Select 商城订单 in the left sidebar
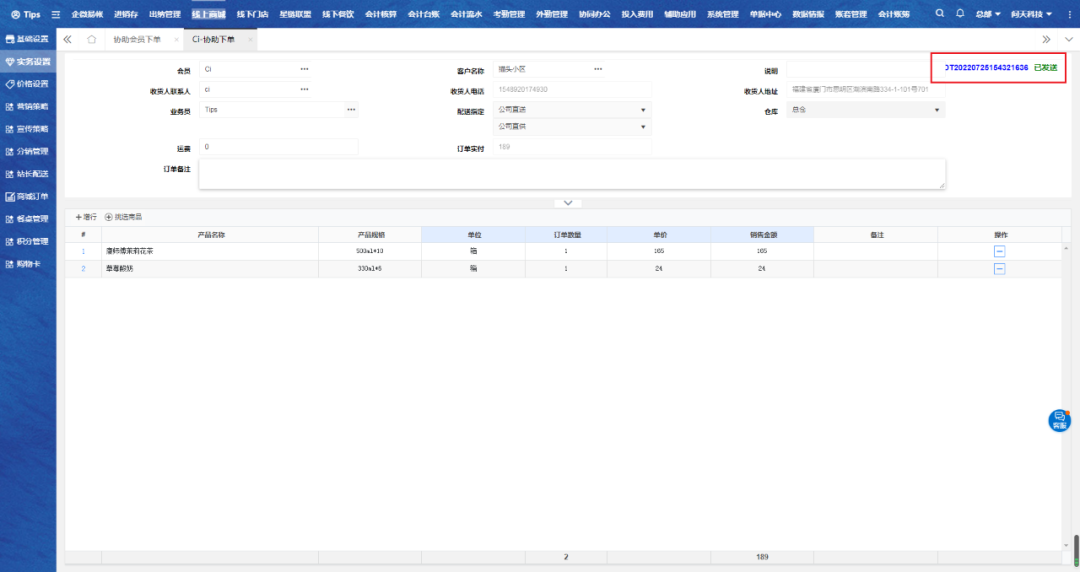Image resolution: width=1080 pixels, height=572 pixels. tap(28, 196)
